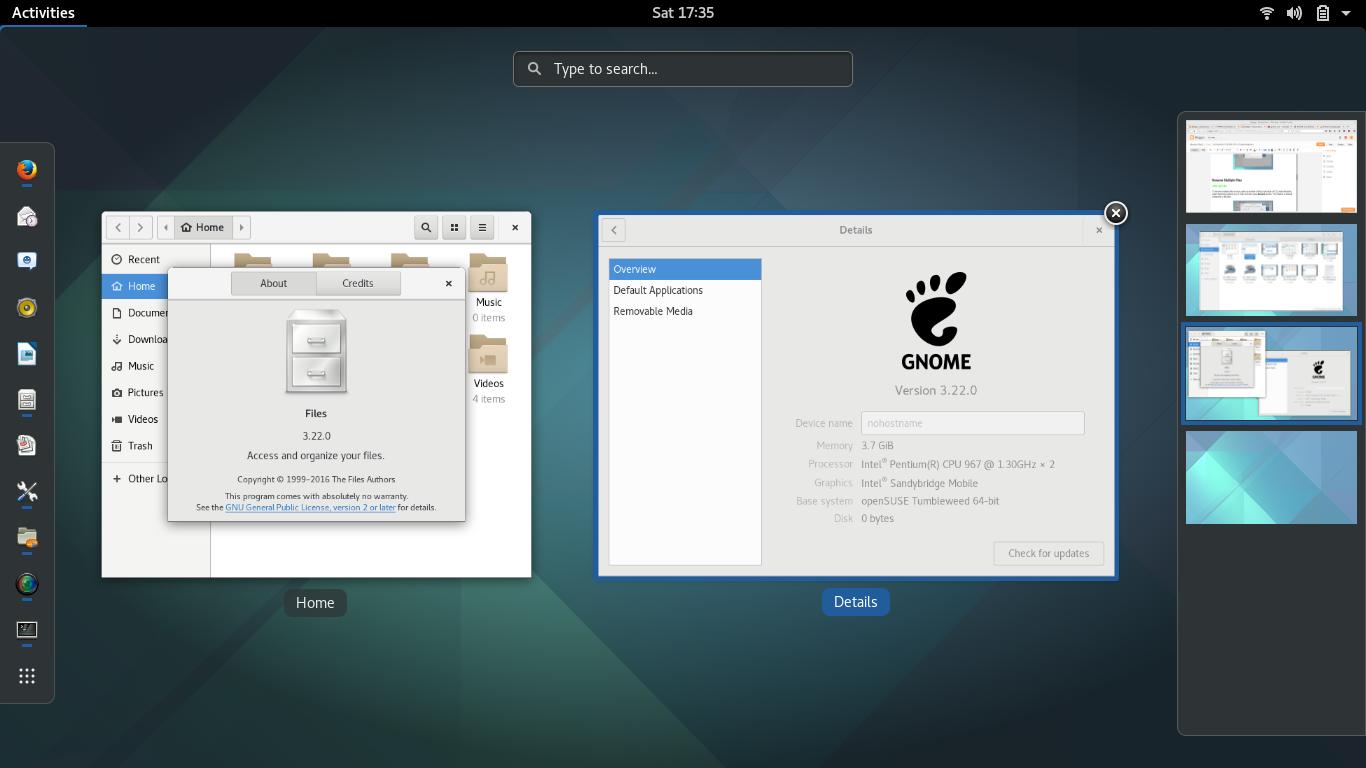Select Videos in Files sidebar
The image size is (1366, 768).
[x=135, y=419]
